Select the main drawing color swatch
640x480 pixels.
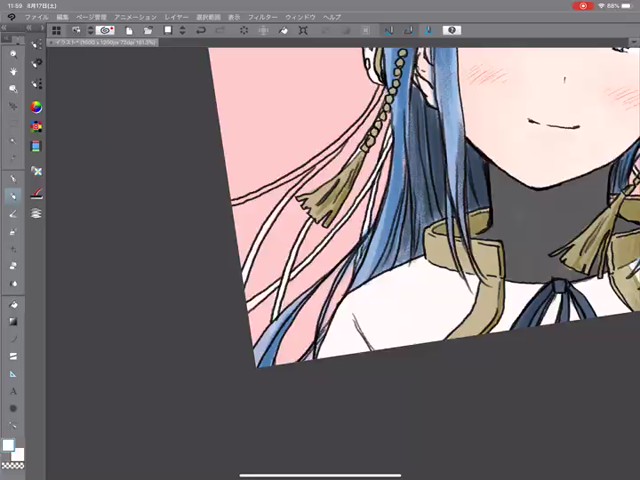pyautogui.click(x=9, y=445)
